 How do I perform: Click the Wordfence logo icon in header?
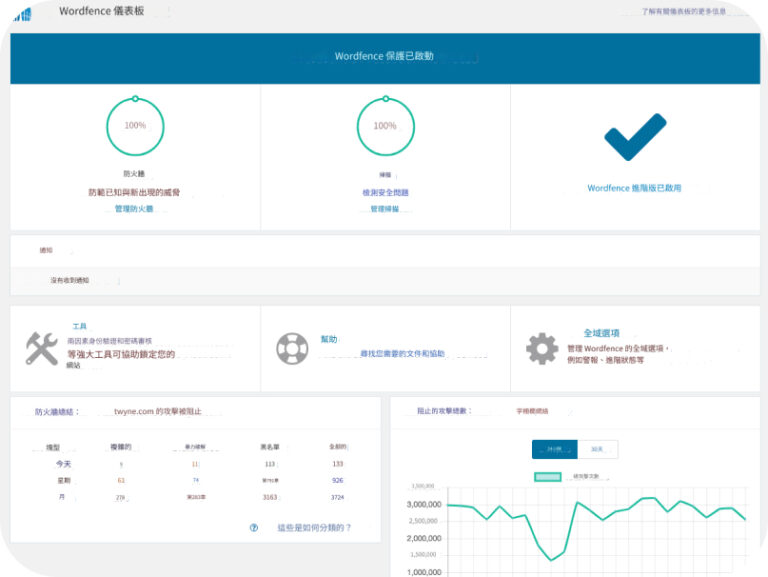[22, 13]
